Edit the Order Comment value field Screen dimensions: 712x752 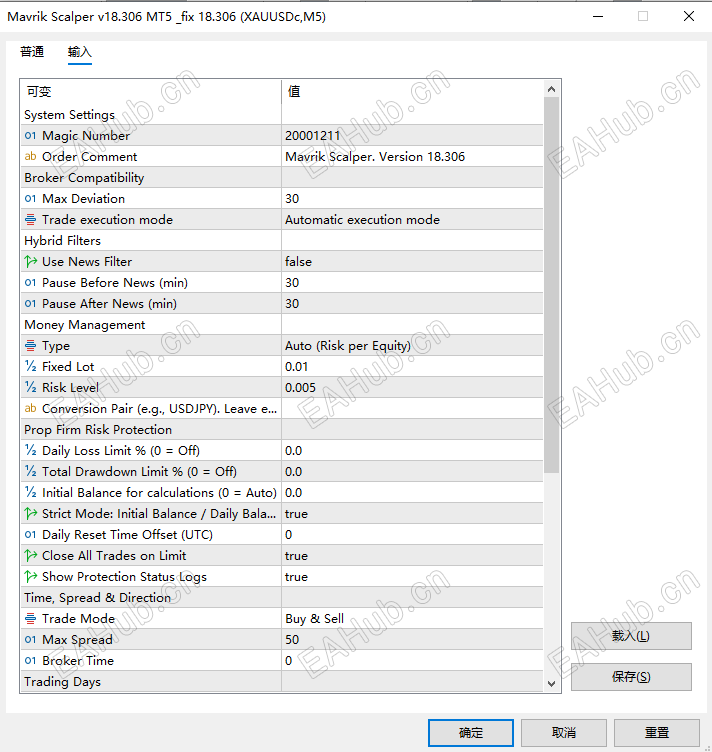(412, 156)
